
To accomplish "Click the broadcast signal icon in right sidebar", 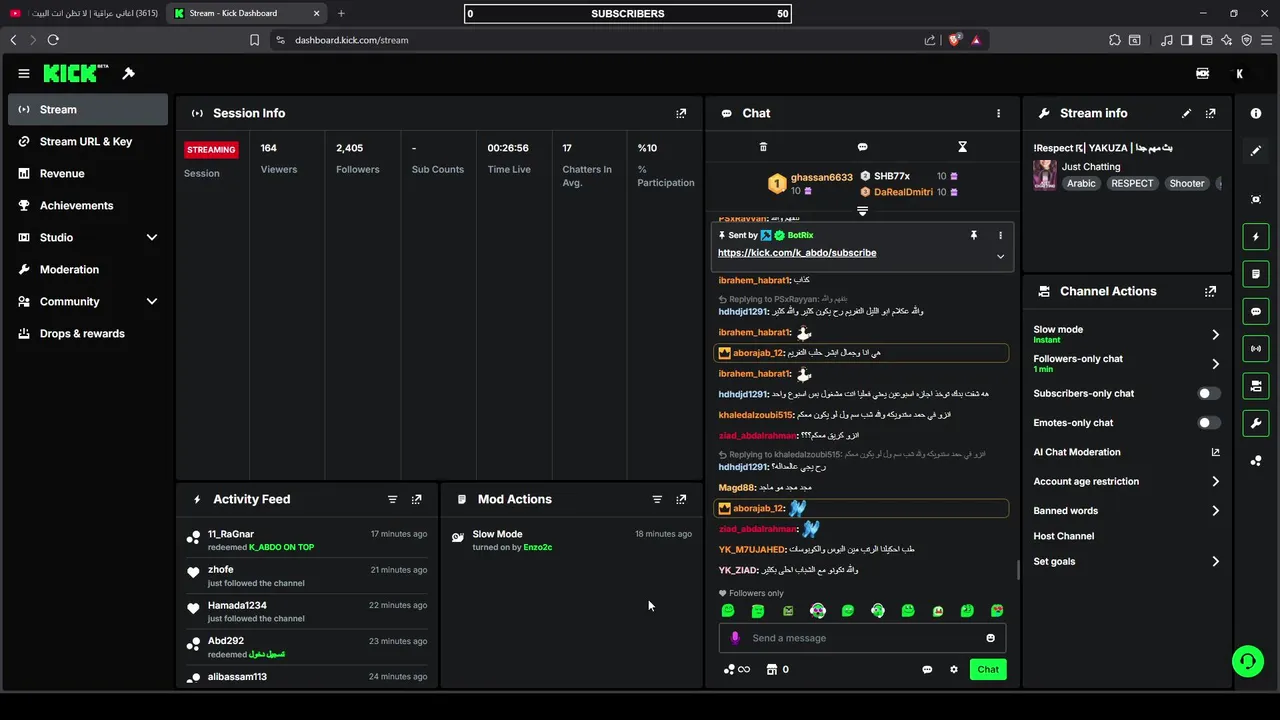I will coord(1256,348).
